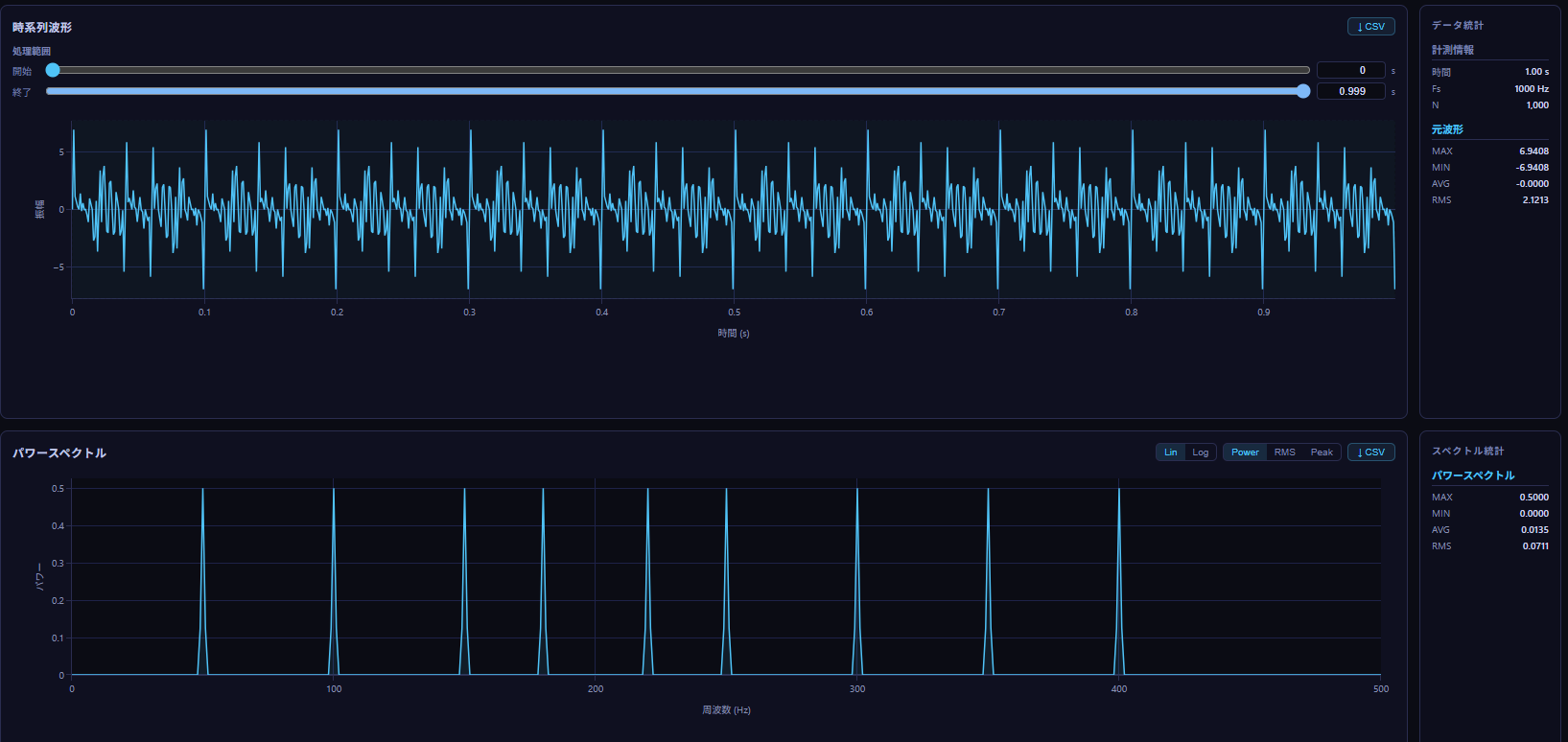Click the sample count value 1,000
Image resolution: width=1568 pixels, height=742 pixels.
pos(1537,105)
